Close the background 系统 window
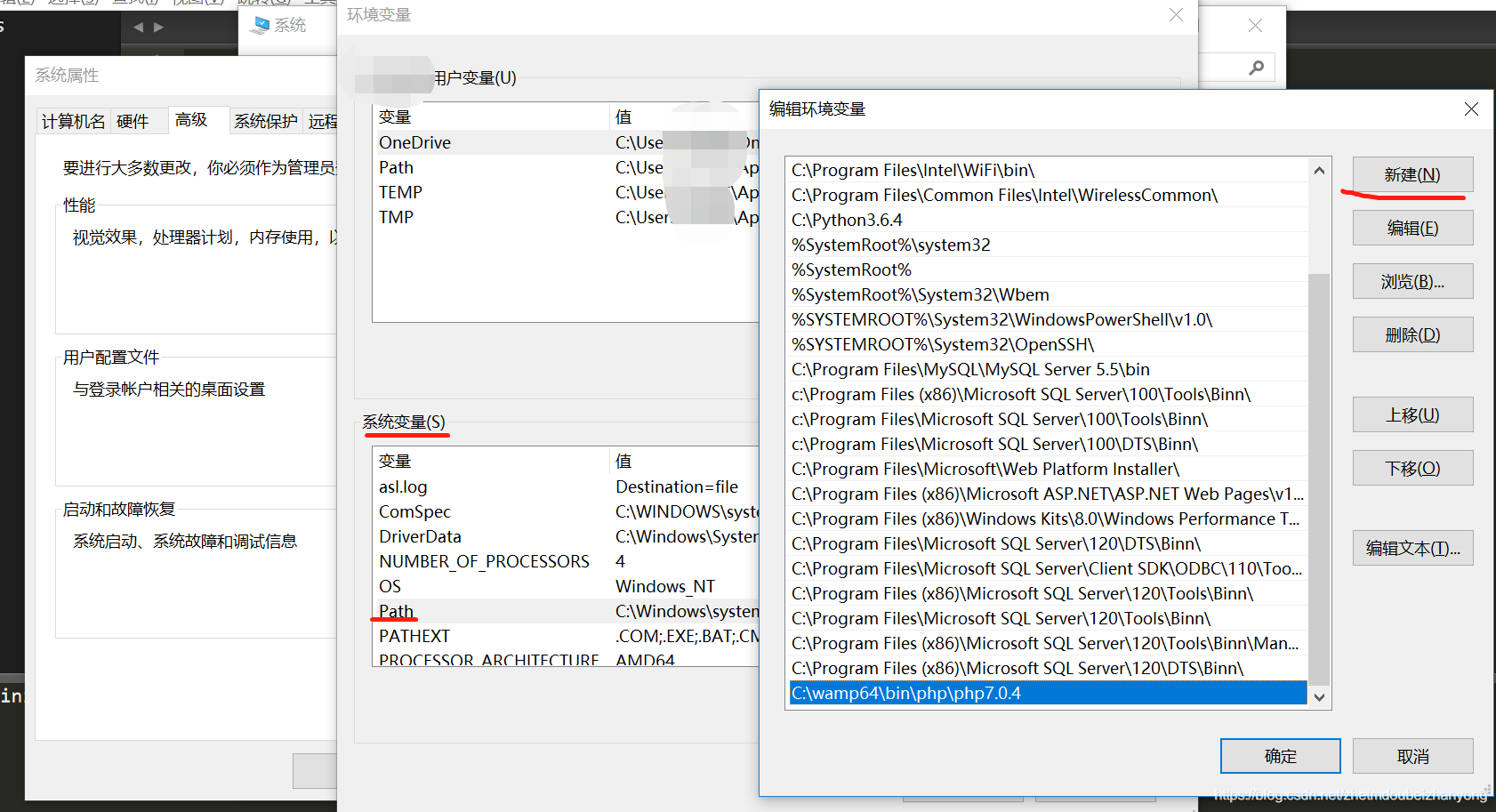The height and width of the screenshot is (812, 1496). [x=1255, y=25]
